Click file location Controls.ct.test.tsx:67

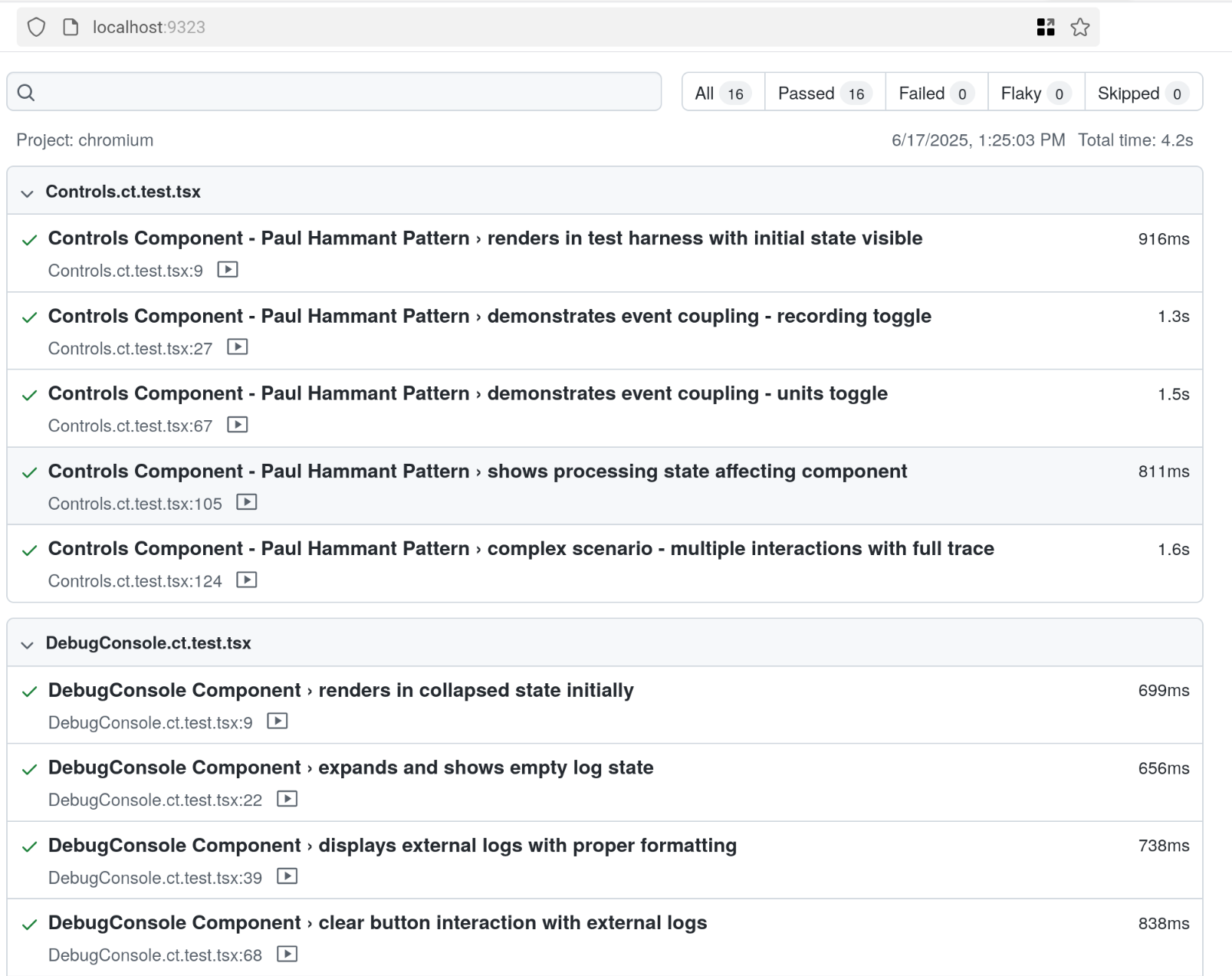(x=130, y=426)
